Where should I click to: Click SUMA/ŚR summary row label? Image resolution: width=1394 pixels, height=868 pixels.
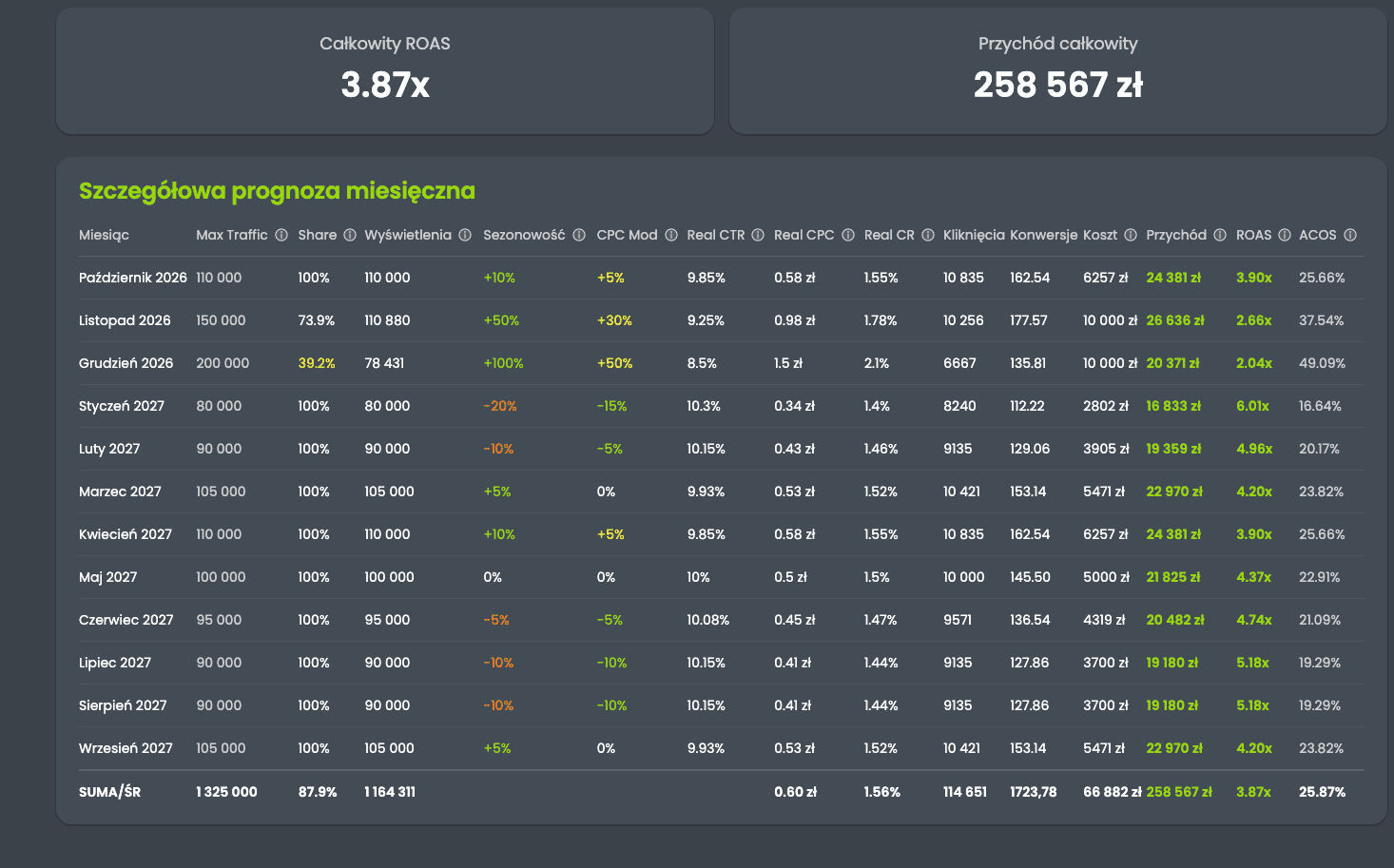coord(109,792)
